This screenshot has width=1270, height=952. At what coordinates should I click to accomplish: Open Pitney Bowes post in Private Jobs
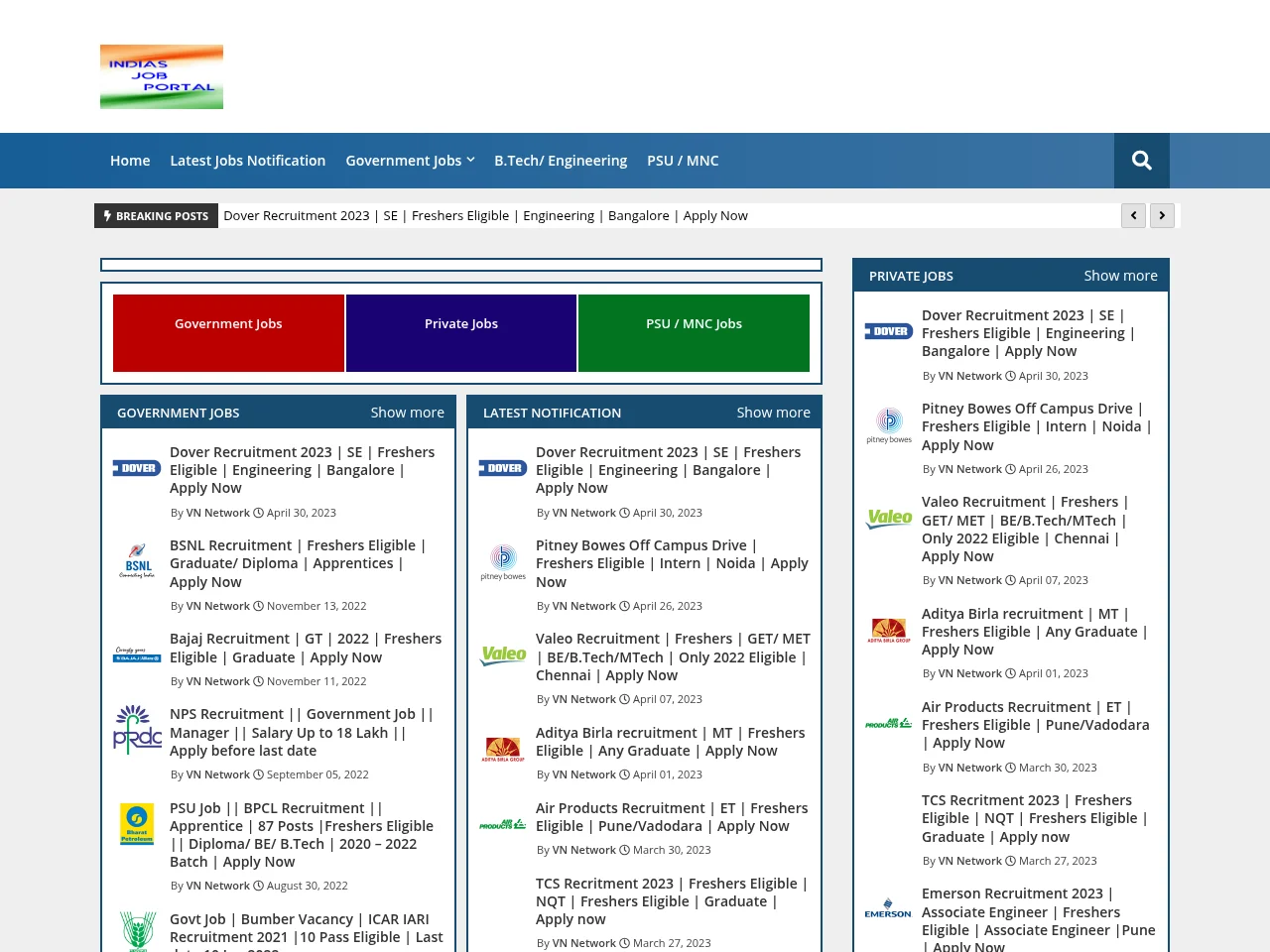1037,426
